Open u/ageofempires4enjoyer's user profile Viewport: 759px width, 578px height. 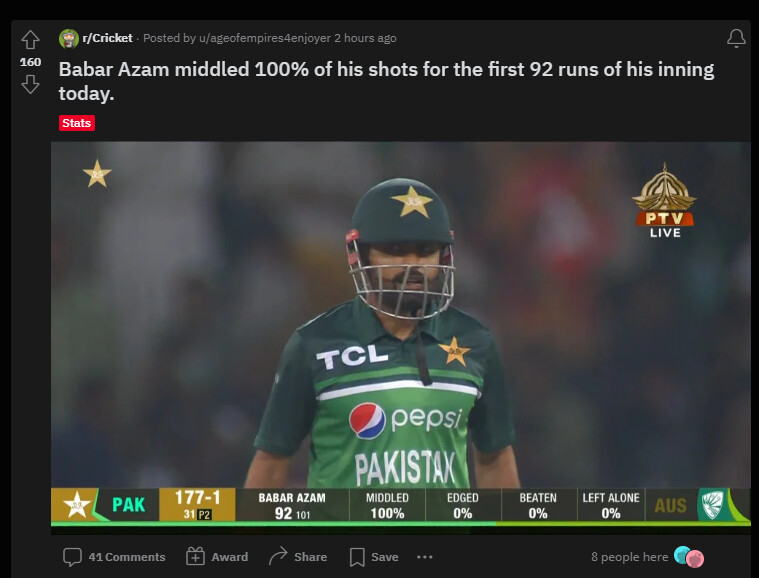pyautogui.click(x=265, y=38)
